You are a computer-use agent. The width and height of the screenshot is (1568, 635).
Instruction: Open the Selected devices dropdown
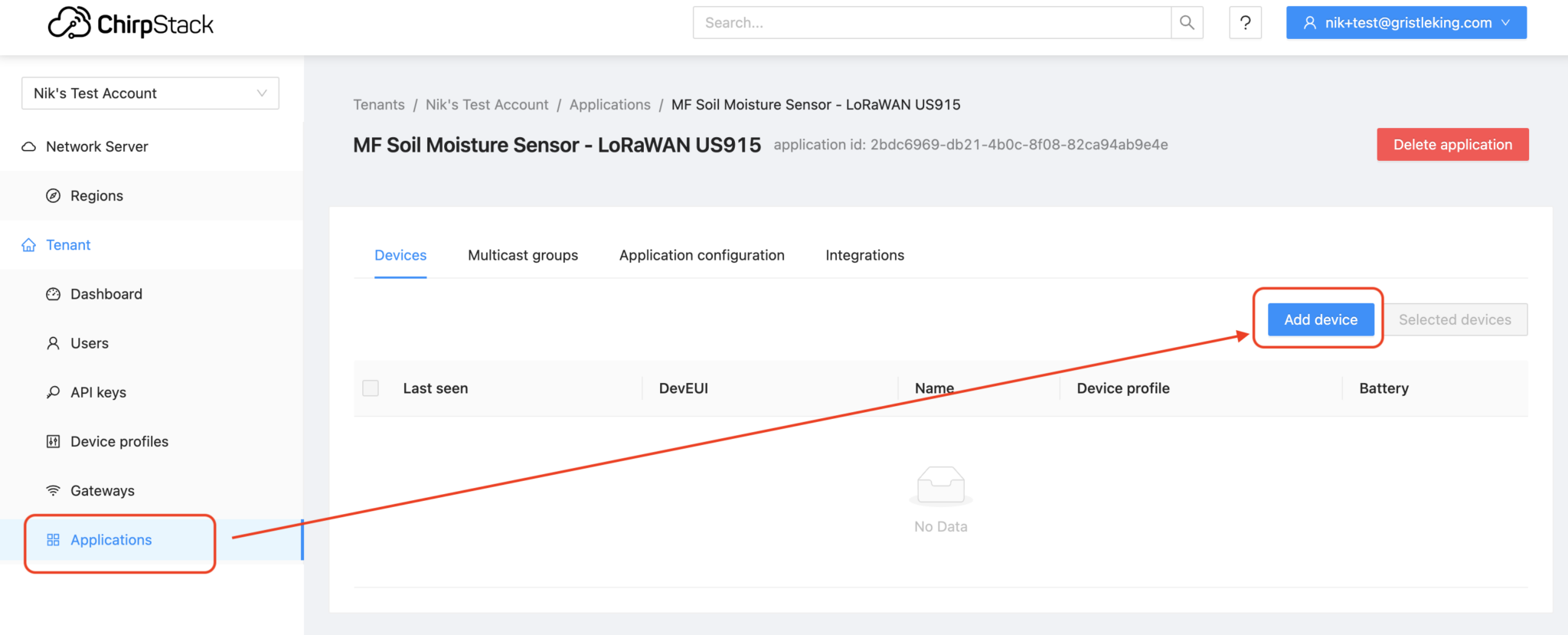pyautogui.click(x=1455, y=319)
